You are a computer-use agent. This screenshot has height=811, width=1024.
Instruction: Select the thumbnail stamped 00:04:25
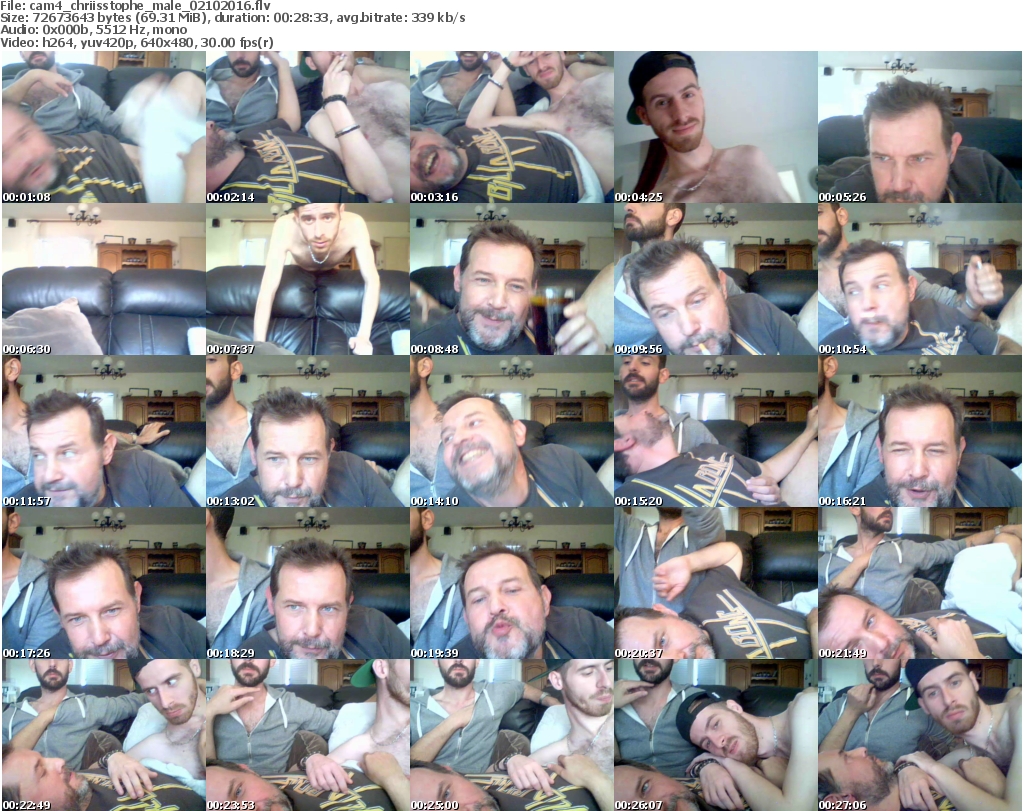[x=716, y=127]
